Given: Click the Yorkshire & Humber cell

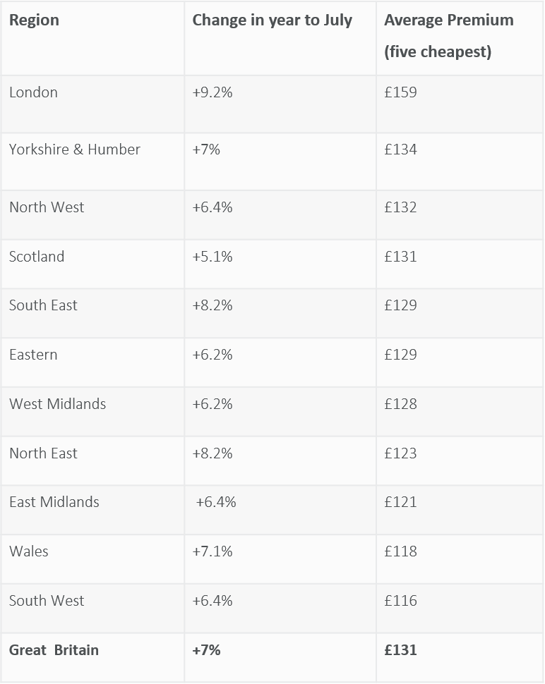Looking at the screenshot, I should tap(75, 150).
